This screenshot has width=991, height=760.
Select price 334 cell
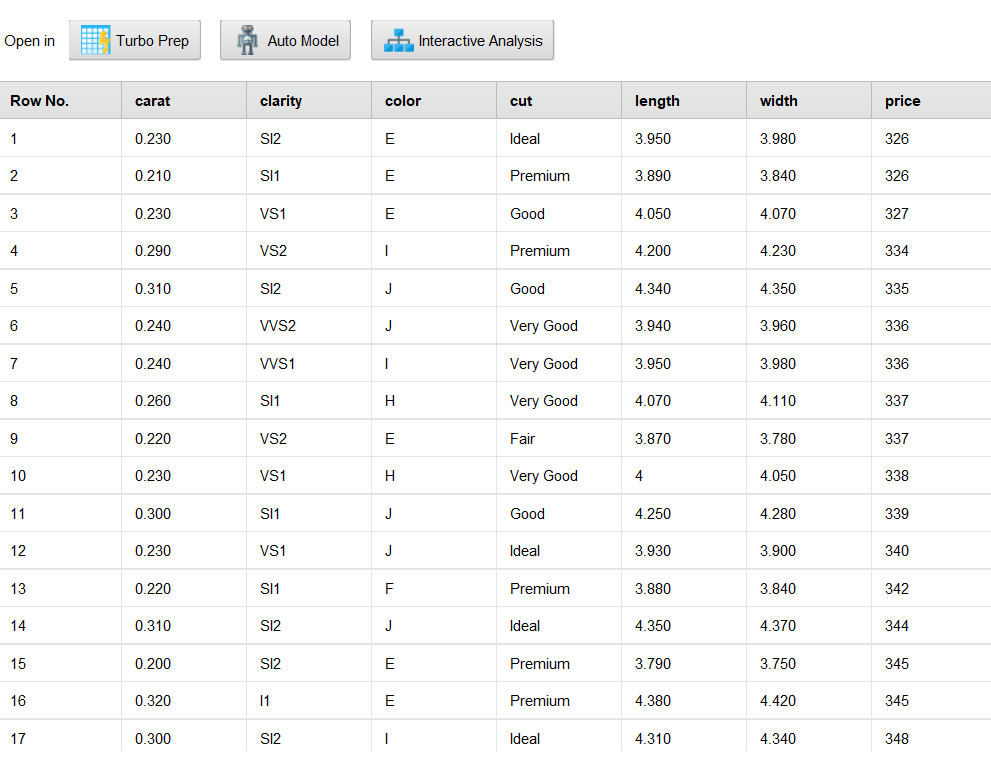pos(932,251)
